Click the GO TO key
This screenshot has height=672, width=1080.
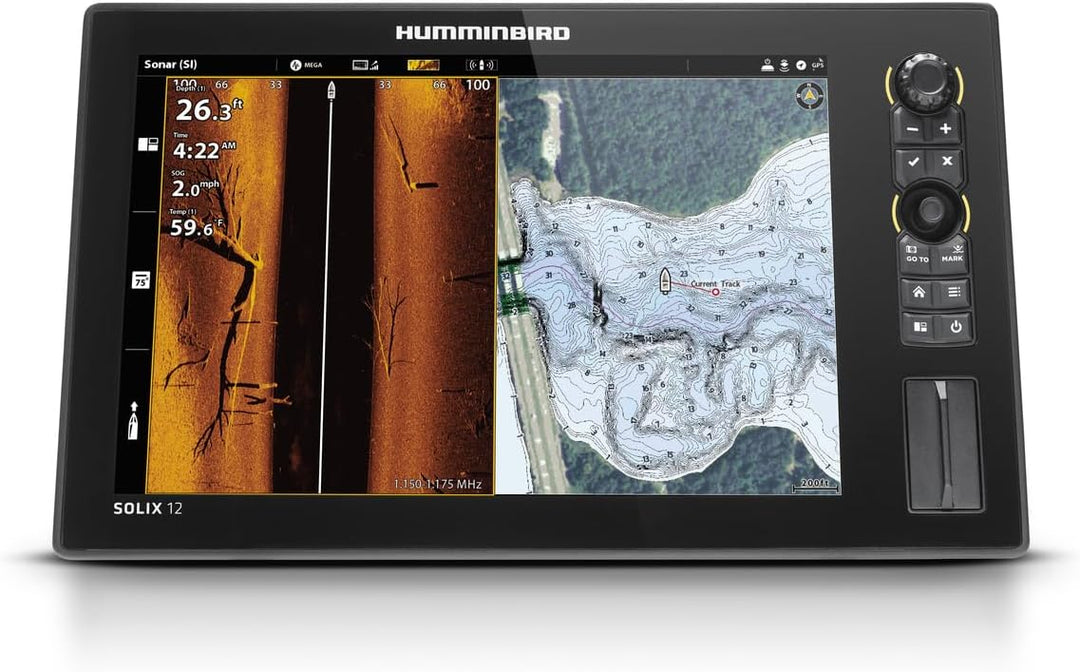coord(917,254)
